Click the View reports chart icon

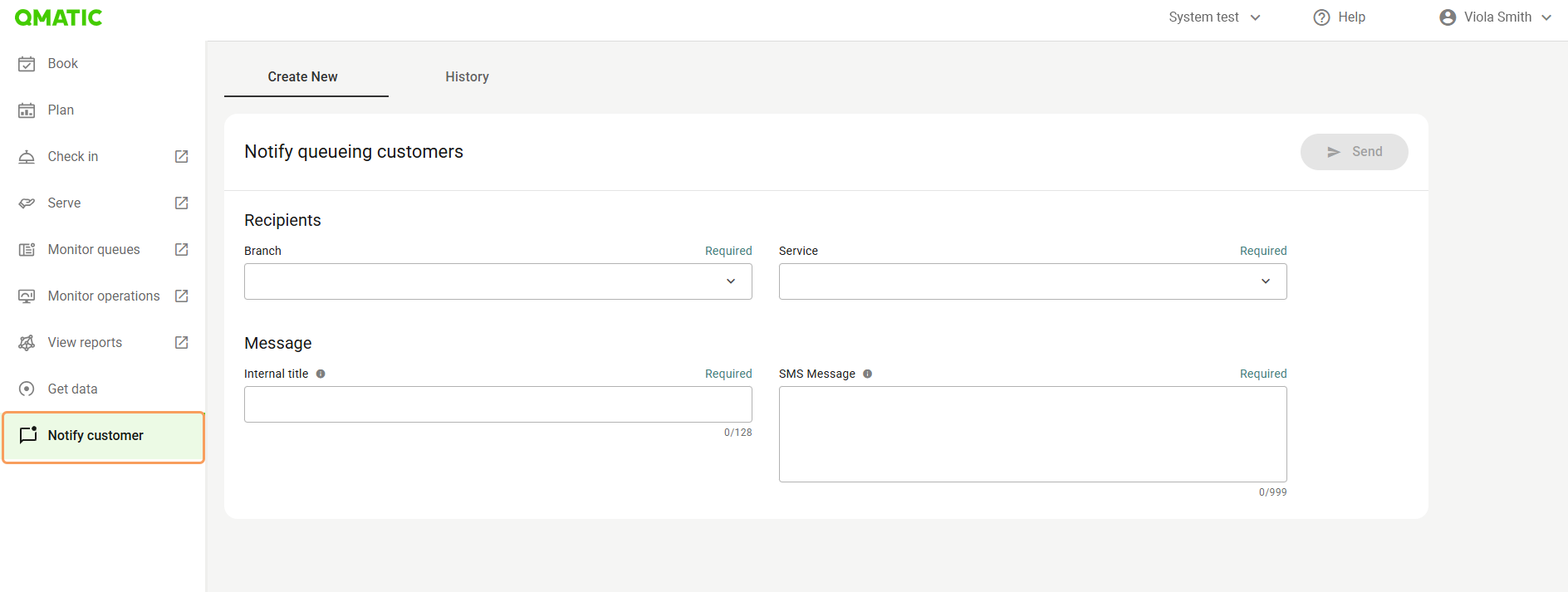point(27,343)
